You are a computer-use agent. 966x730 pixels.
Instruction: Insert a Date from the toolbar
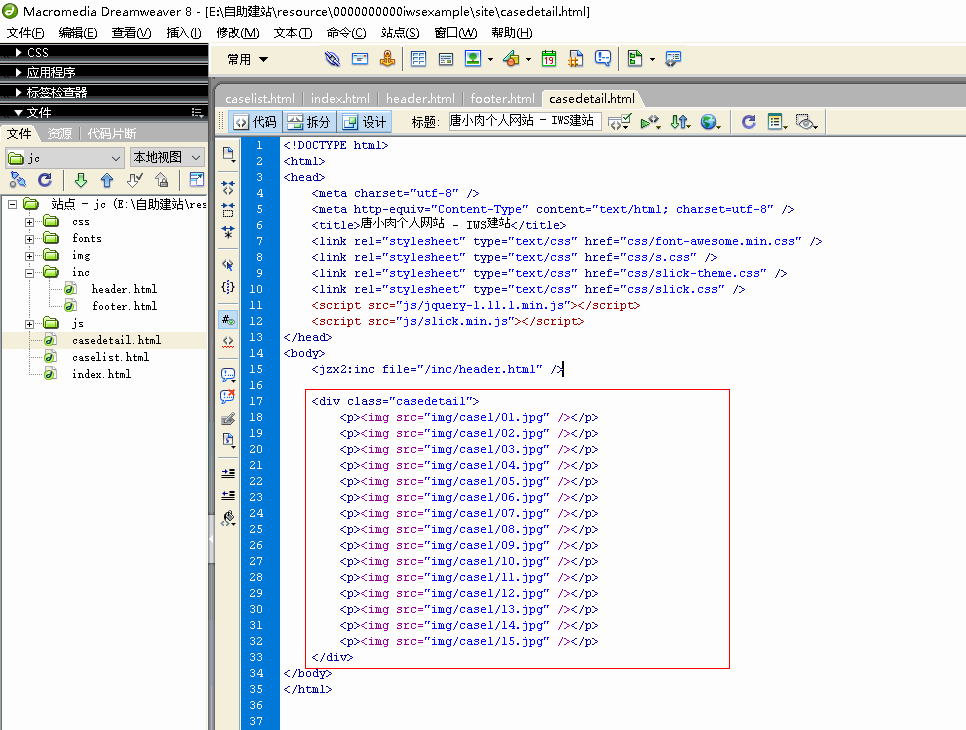click(x=548, y=59)
